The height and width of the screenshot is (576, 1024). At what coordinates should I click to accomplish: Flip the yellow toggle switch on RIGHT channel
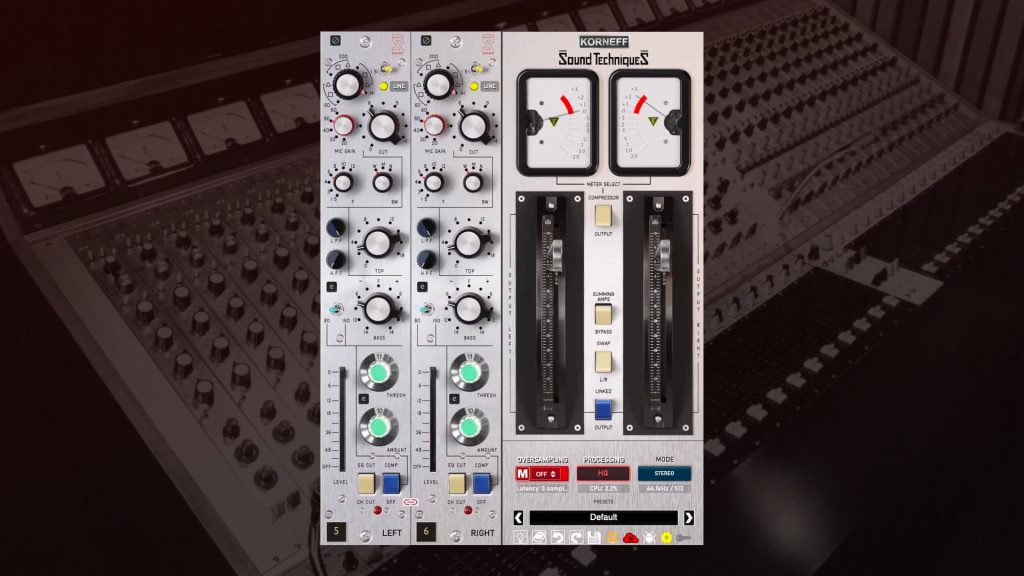(477, 67)
